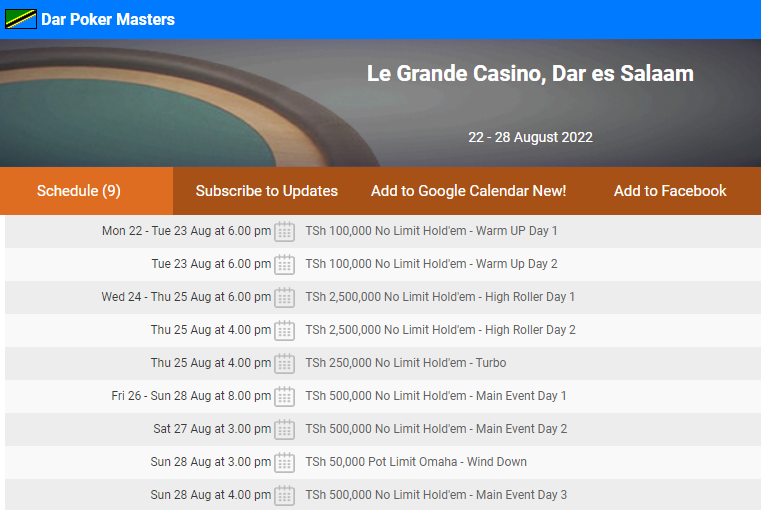Open calendar icon for Main Event Day 1
This screenshot has width=761, height=510.
click(x=284, y=396)
